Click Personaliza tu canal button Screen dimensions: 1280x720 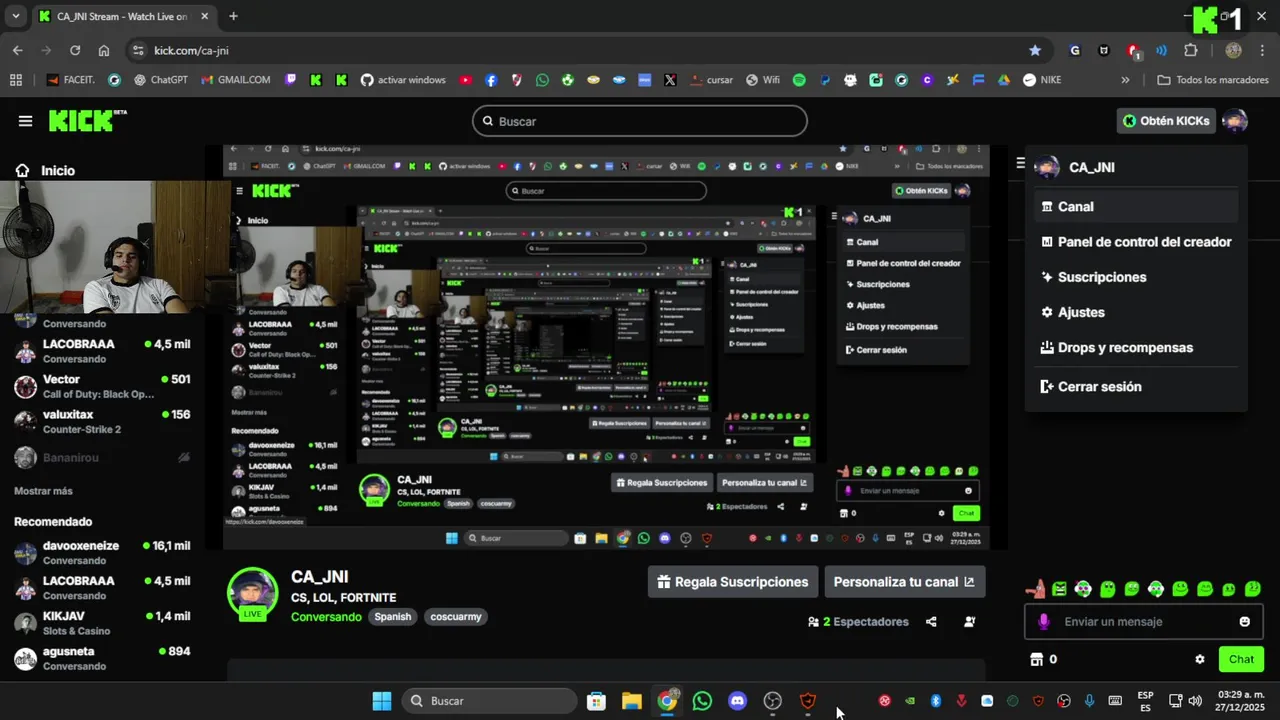(x=904, y=582)
